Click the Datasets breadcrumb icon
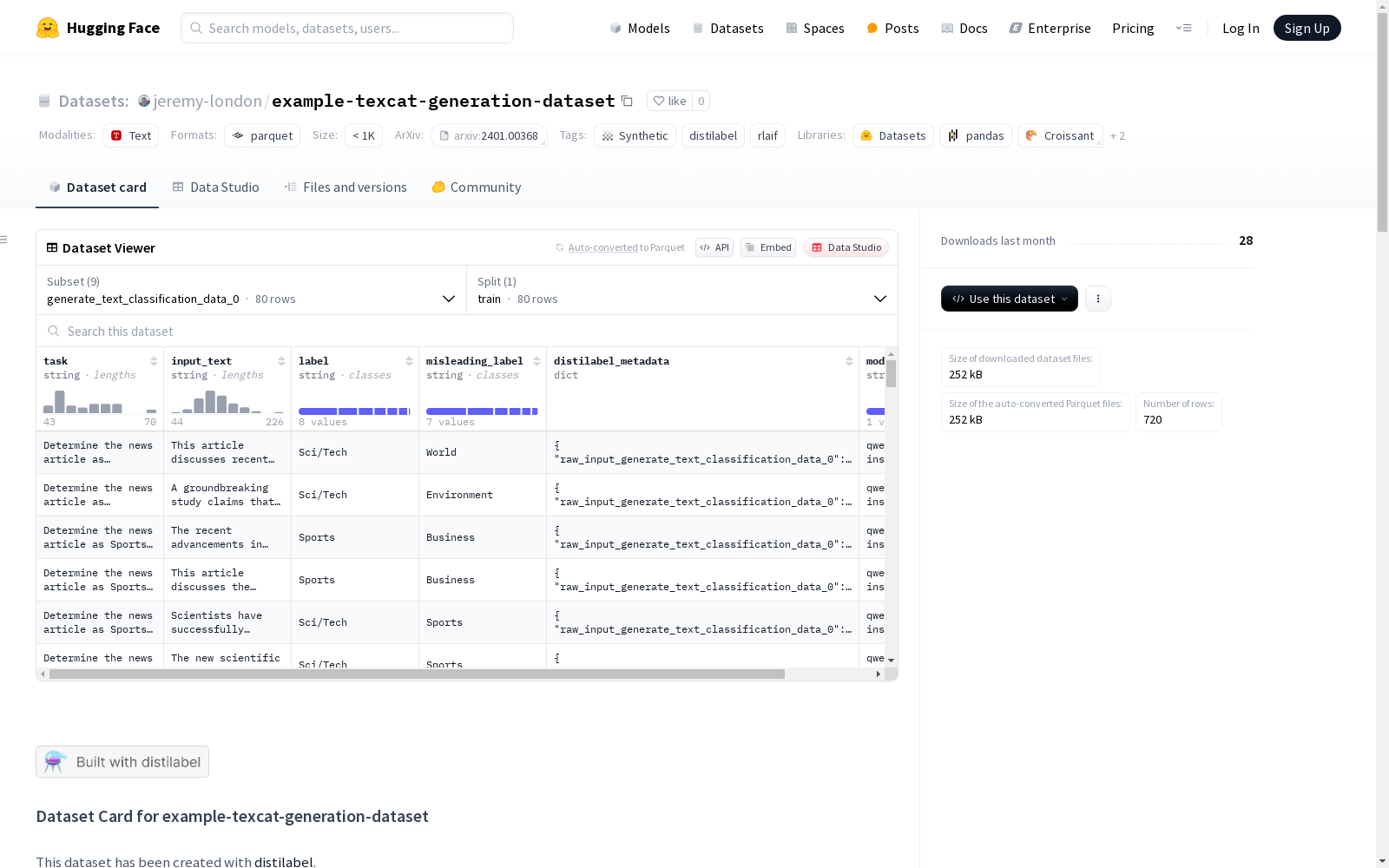 44,101
